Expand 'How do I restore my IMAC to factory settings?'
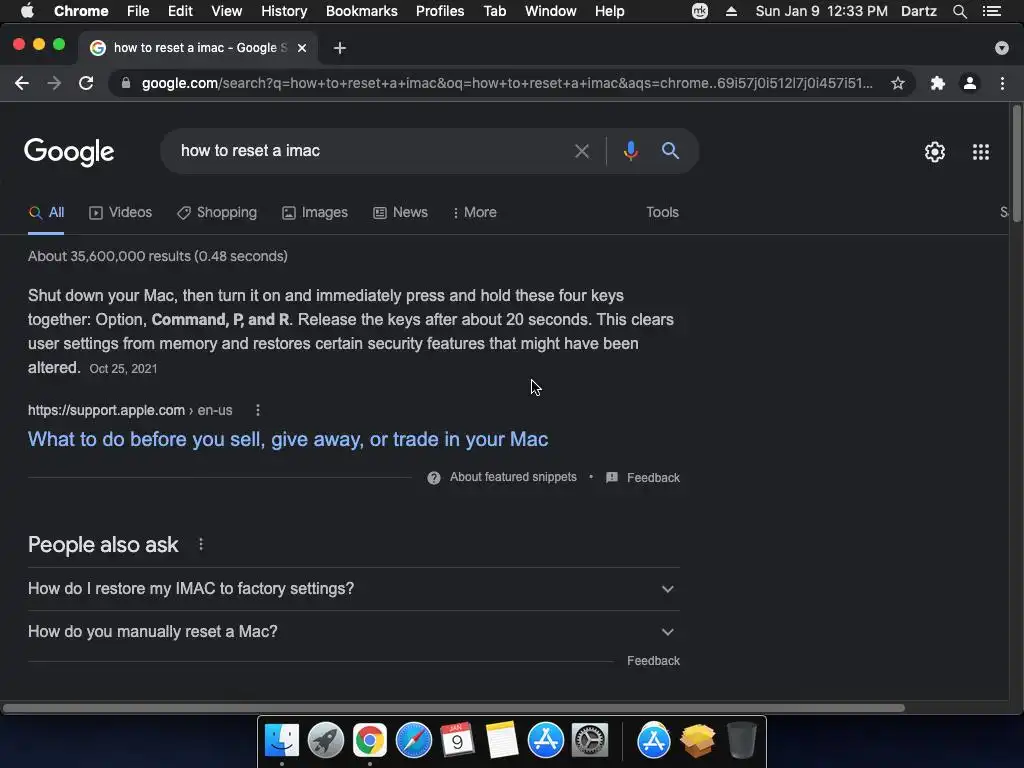The height and width of the screenshot is (768, 1024). tap(353, 588)
